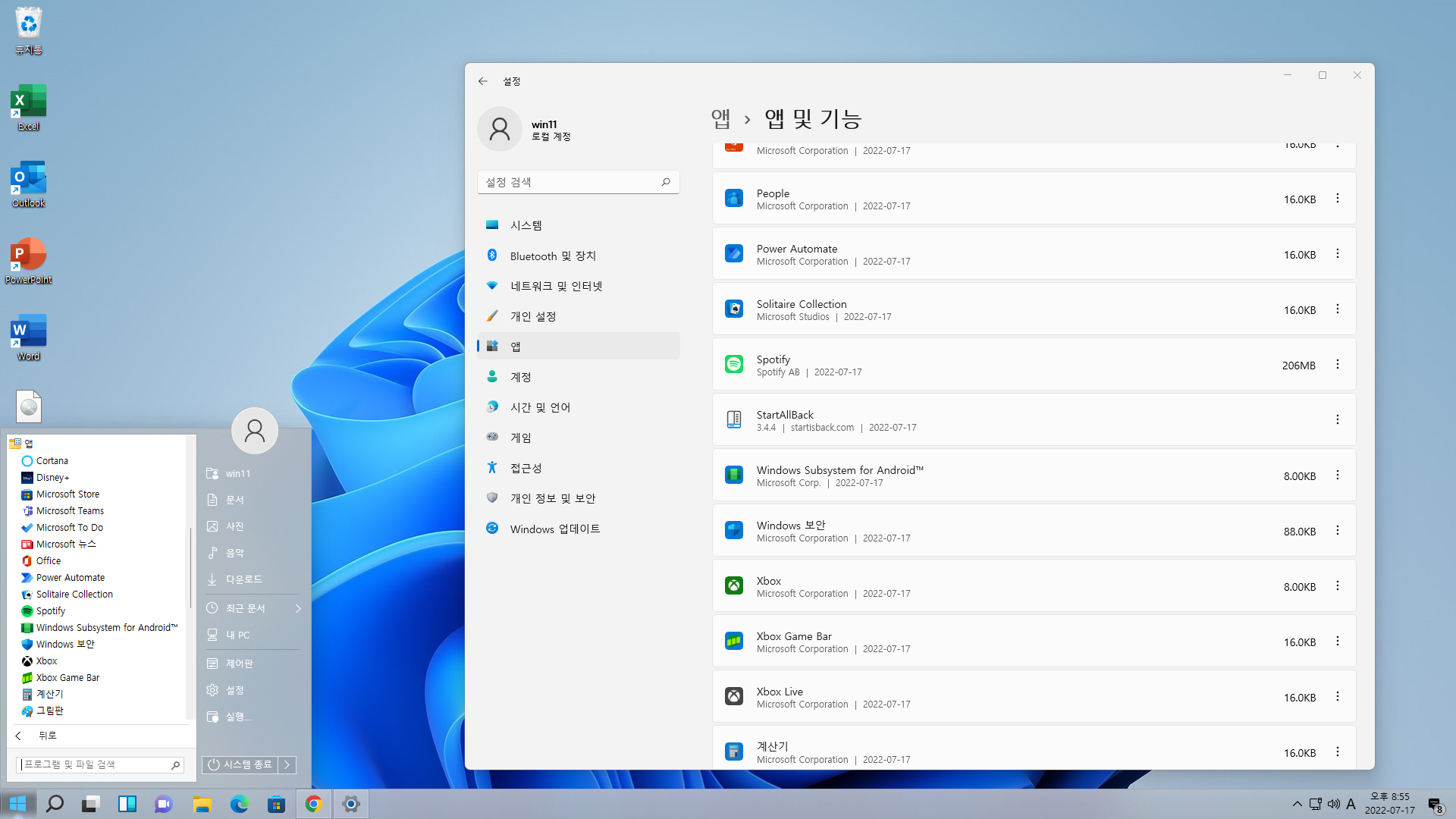The height and width of the screenshot is (819, 1456).
Task: Open more options for Windows Subsystem for Android
Action: 1337,475
